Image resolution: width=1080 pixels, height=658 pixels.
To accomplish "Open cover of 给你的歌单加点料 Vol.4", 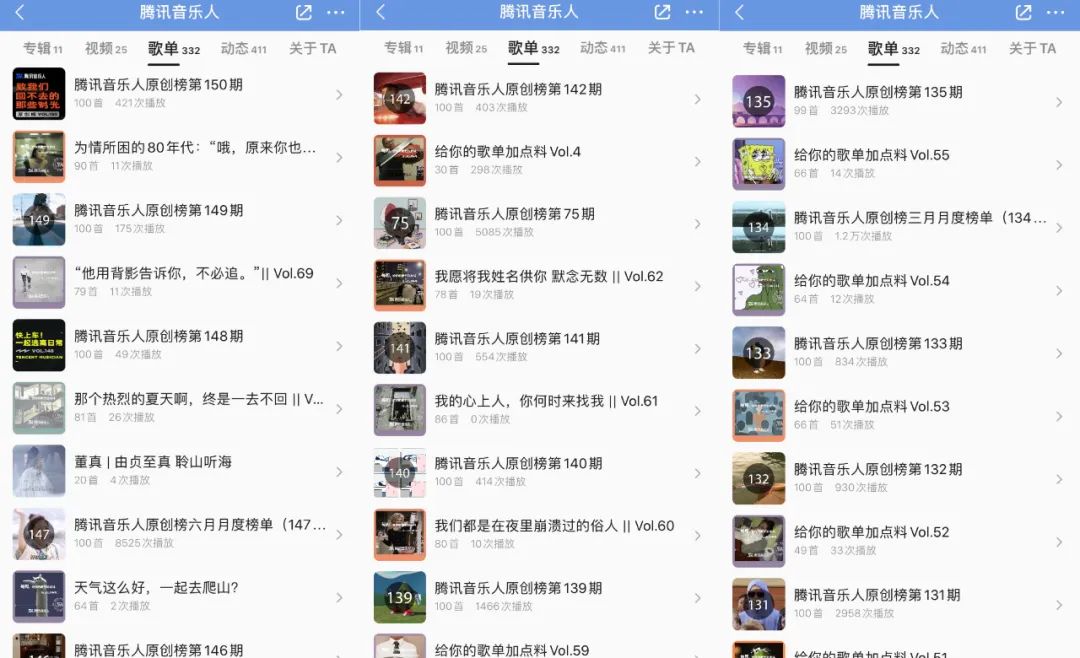I will (399, 161).
